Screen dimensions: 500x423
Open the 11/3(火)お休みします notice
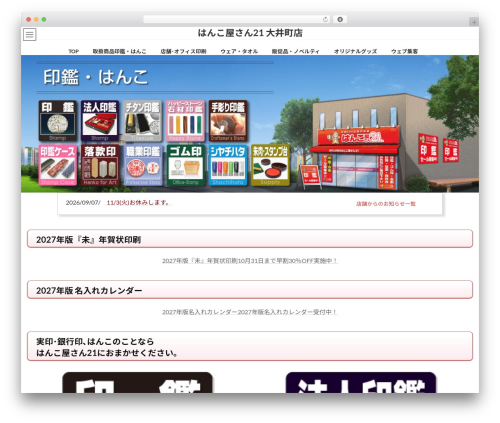point(138,203)
